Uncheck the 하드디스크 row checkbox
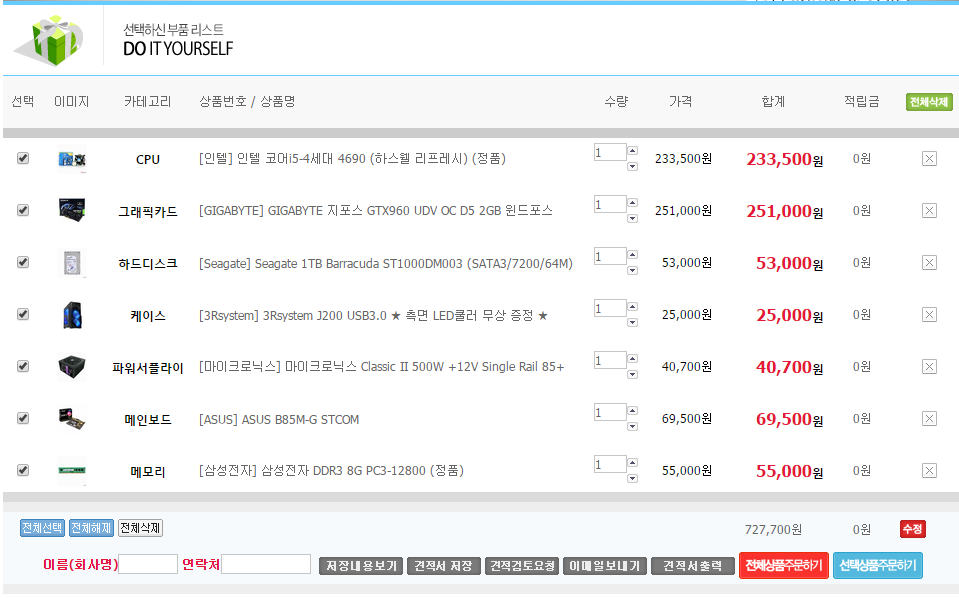This screenshot has height=598, width=959. [x=23, y=262]
